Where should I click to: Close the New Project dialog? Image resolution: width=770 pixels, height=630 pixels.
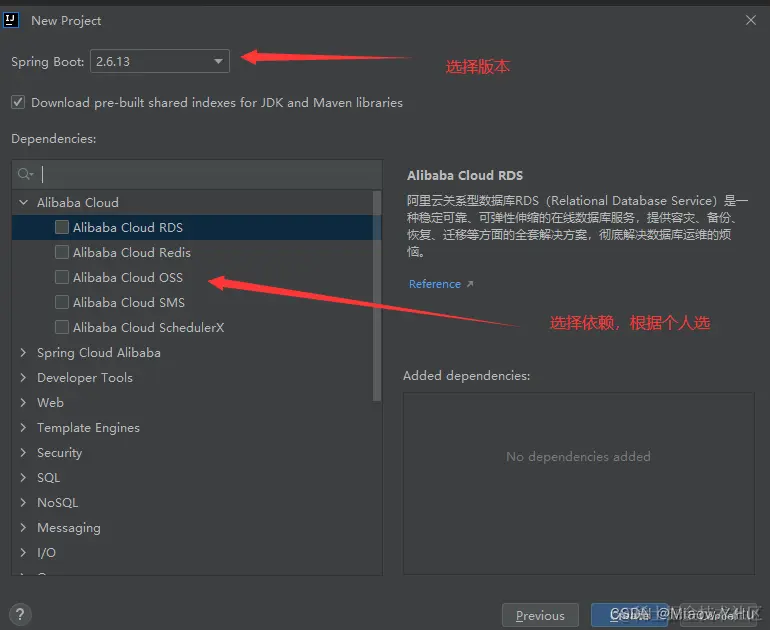tap(750, 20)
